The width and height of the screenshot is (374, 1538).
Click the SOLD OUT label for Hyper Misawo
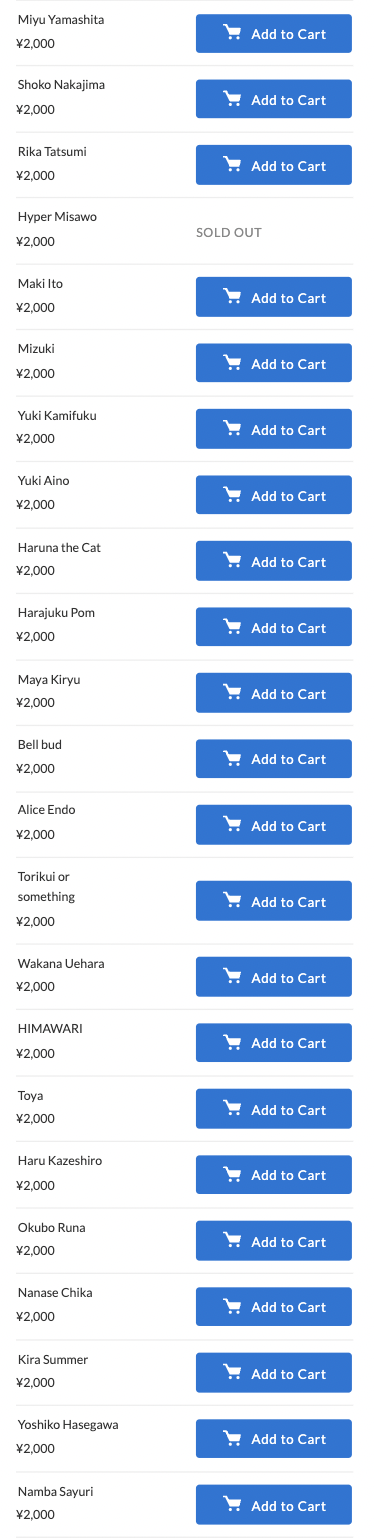click(x=229, y=233)
